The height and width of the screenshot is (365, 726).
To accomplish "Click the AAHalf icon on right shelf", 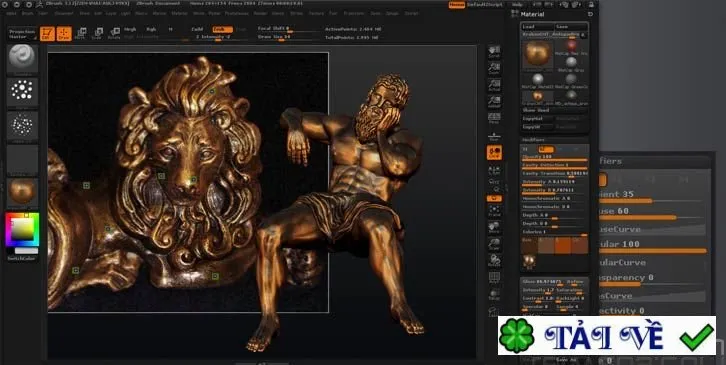I will point(494,101).
